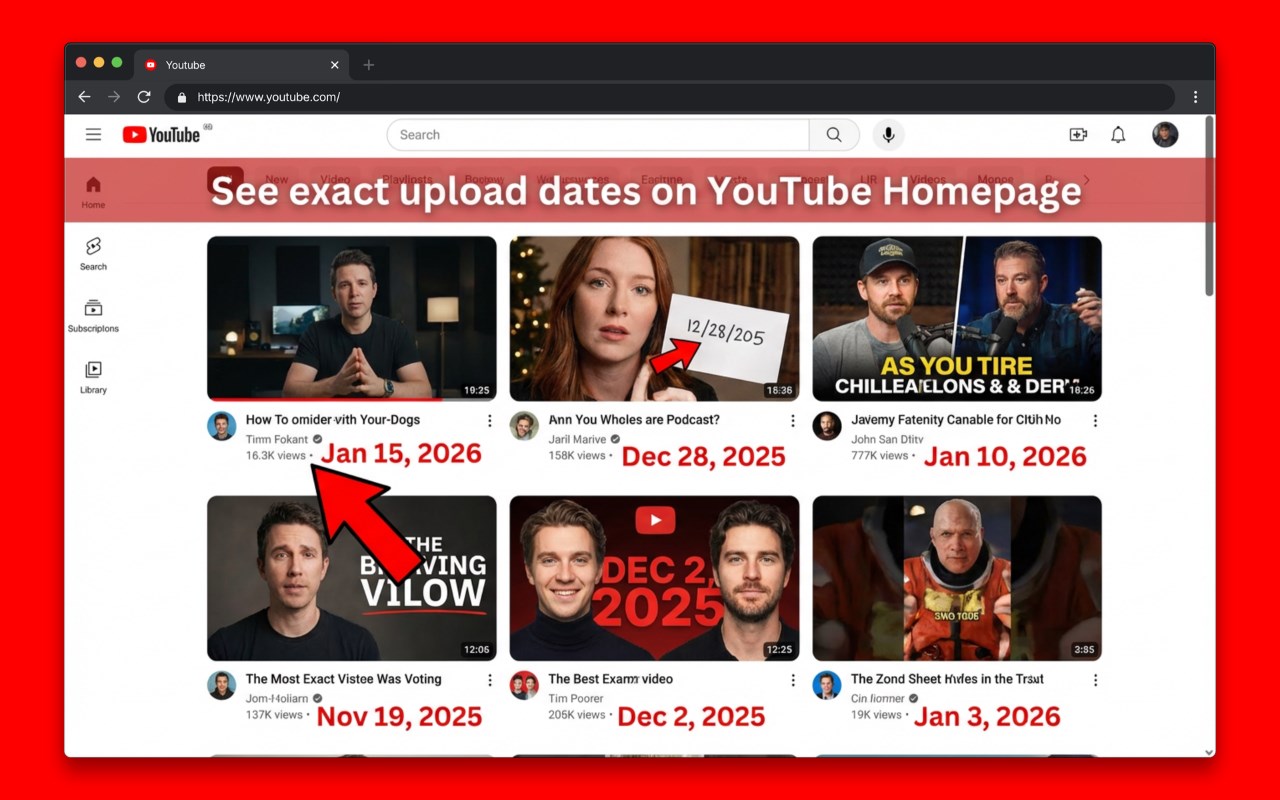Open the DEC 2, 2025 thumbnail
The width and height of the screenshot is (1280, 800).
click(654, 578)
